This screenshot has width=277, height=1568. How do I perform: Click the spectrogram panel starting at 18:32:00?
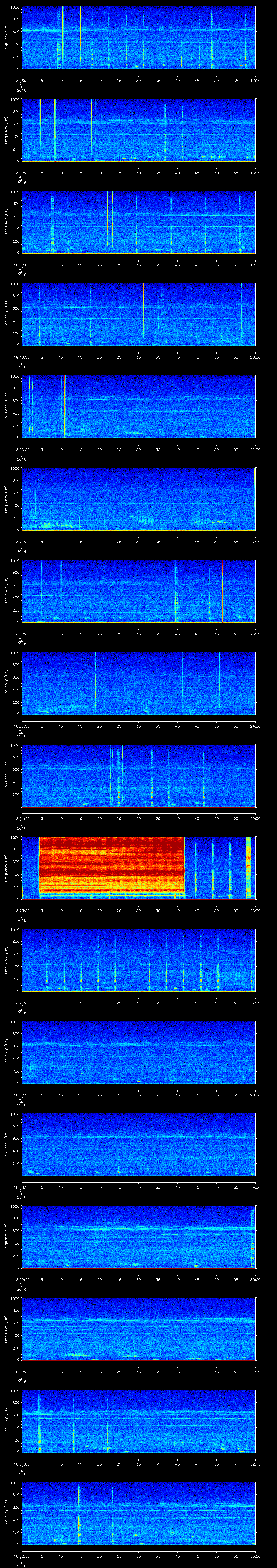[138, 1513]
